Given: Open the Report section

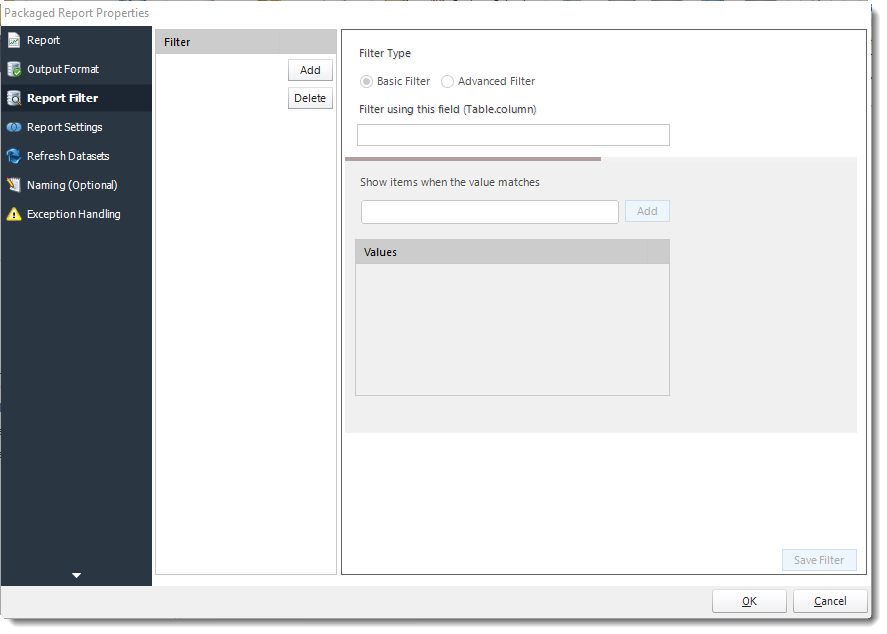Looking at the screenshot, I should 76,40.
